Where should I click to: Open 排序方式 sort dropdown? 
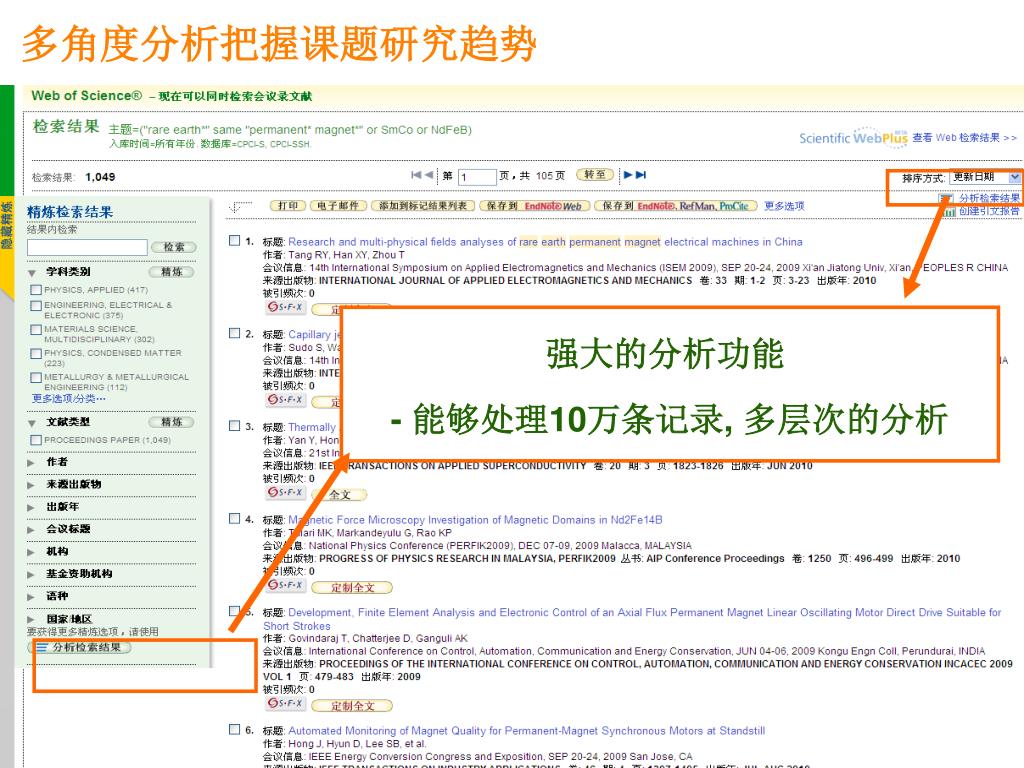(984, 178)
